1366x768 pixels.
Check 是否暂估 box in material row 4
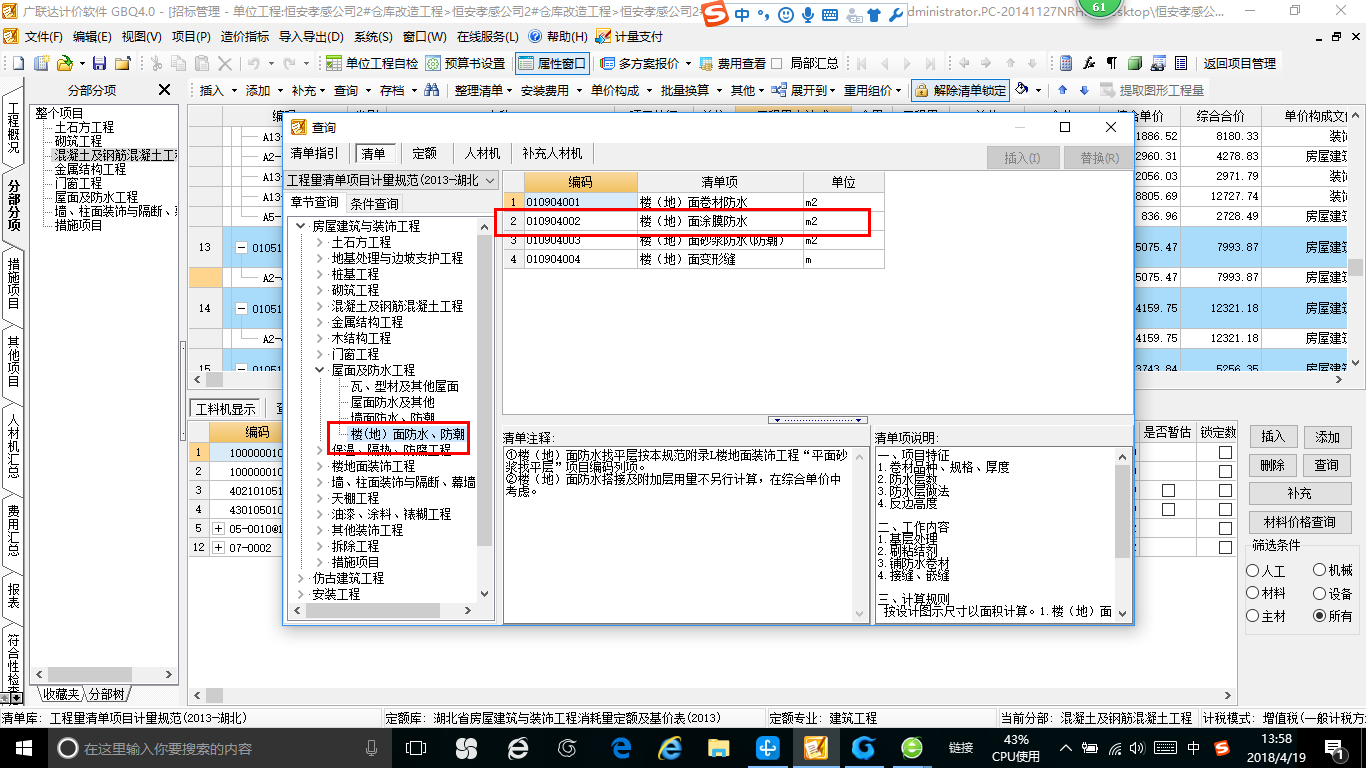point(1168,510)
